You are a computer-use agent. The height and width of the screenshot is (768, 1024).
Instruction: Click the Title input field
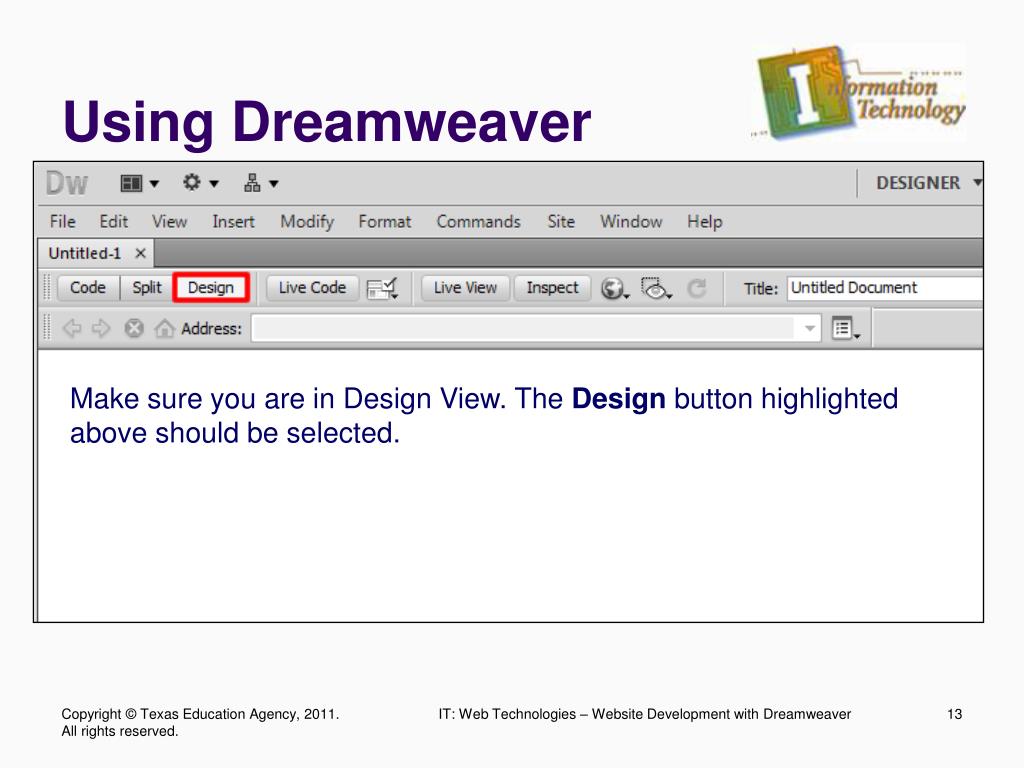[x=885, y=288]
